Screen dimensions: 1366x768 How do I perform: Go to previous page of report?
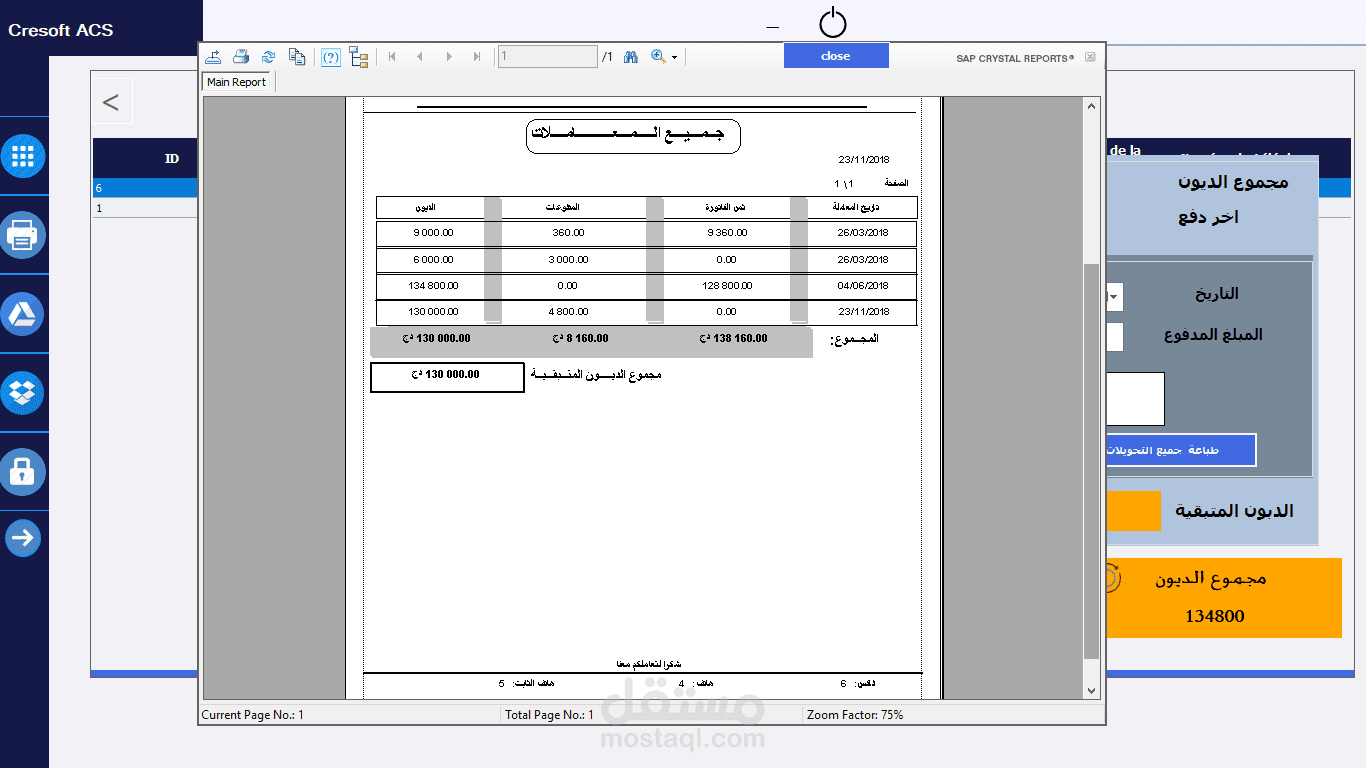pyautogui.click(x=420, y=57)
